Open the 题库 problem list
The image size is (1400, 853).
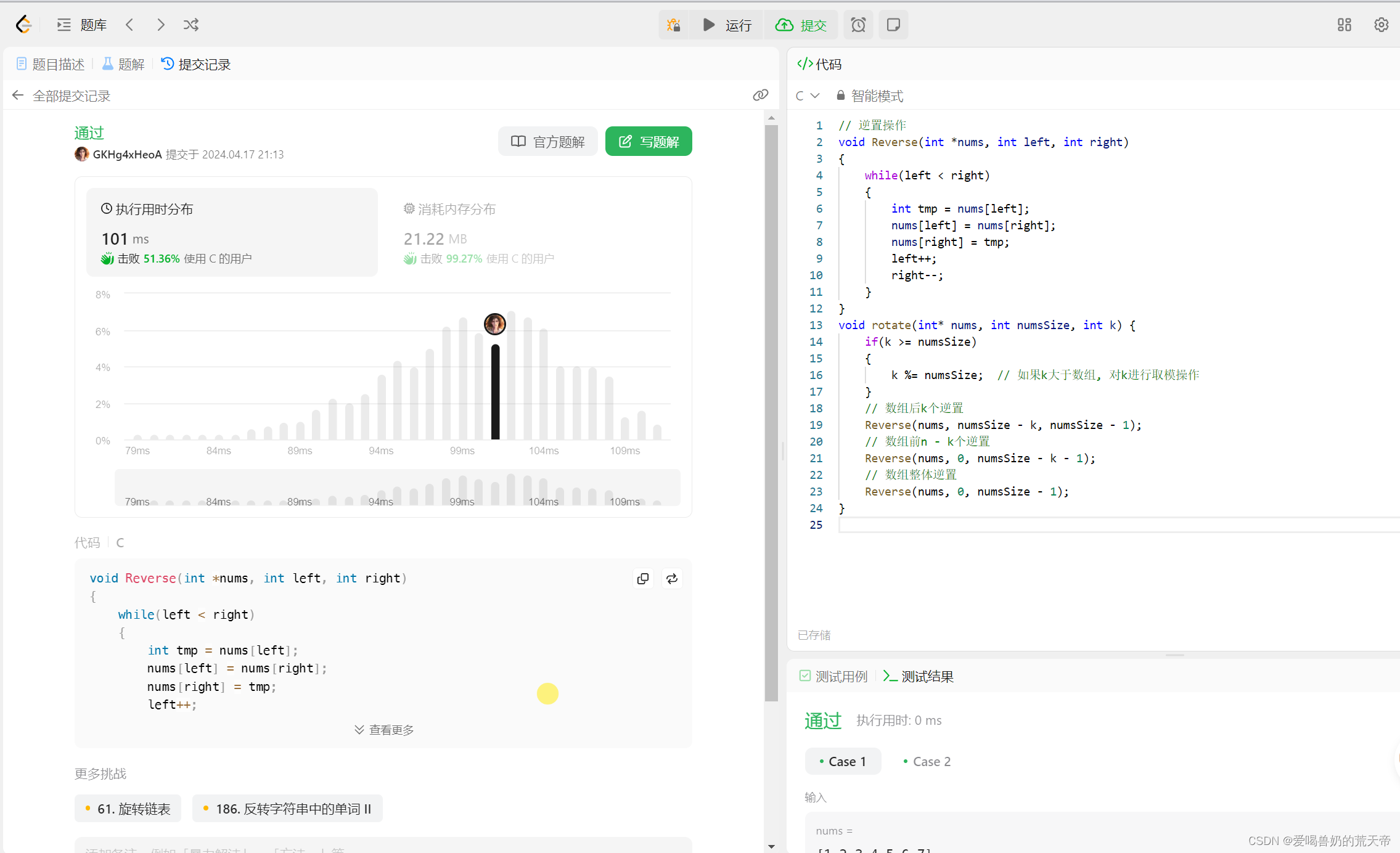click(x=82, y=25)
